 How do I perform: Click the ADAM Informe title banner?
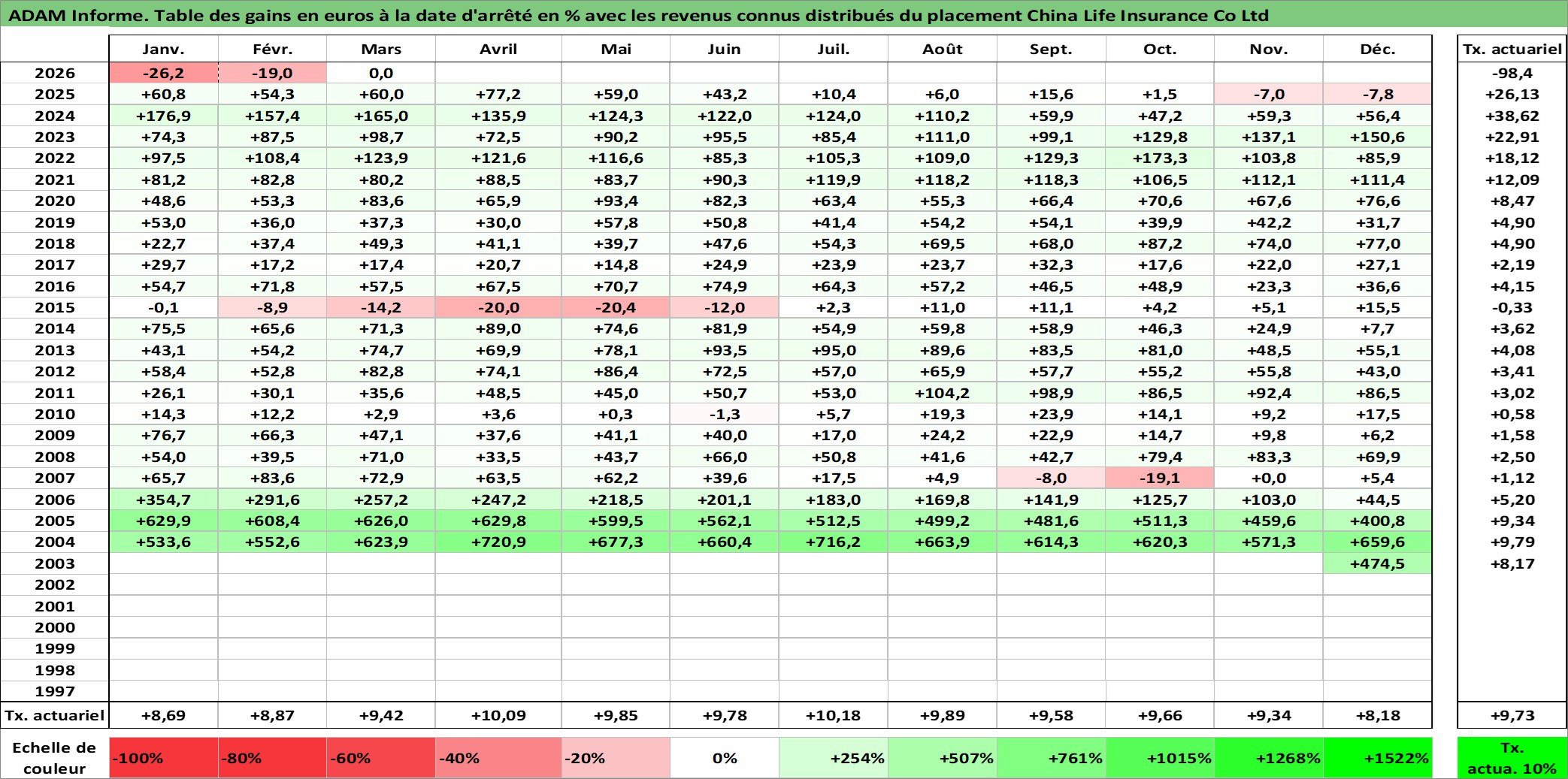click(x=784, y=14)
